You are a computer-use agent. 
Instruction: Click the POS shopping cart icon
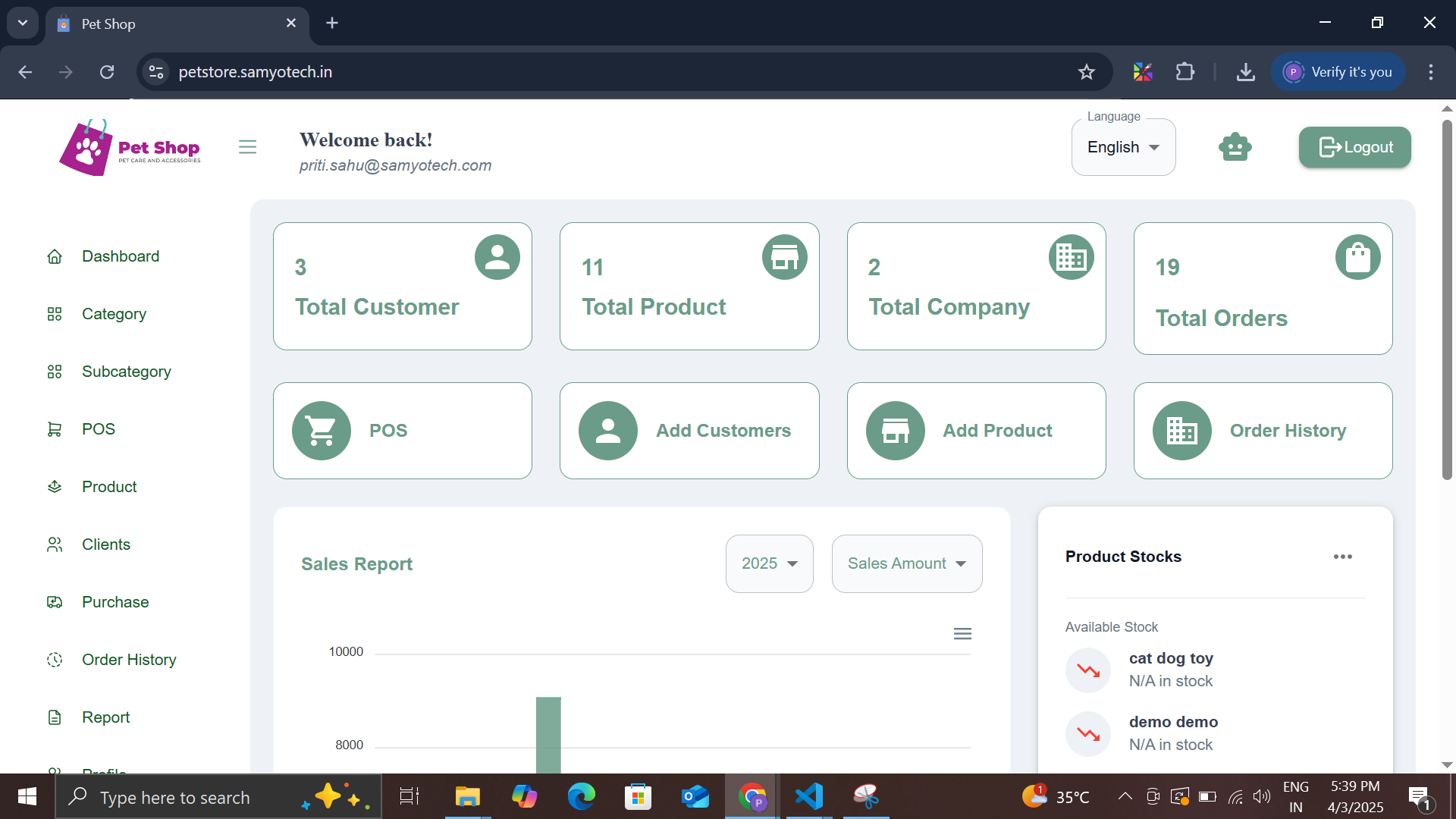322,431
